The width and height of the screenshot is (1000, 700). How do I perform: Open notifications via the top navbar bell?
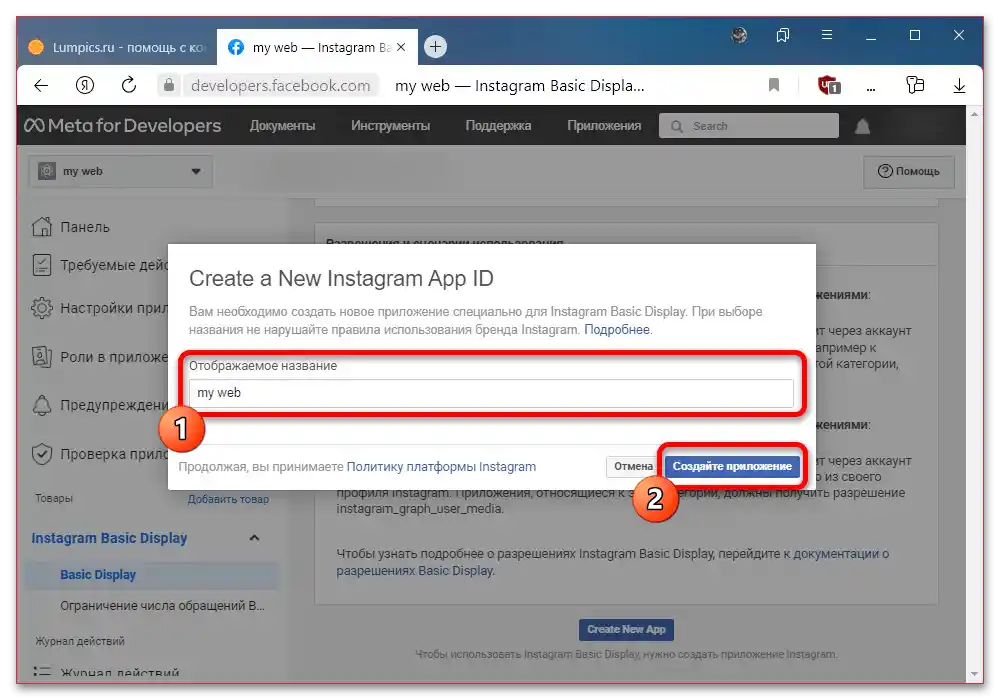tap(862, 127)
